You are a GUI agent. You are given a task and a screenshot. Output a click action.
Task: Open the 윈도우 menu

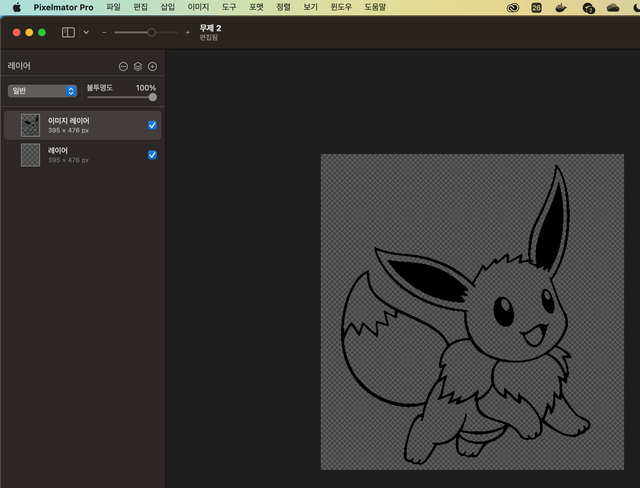341,7
